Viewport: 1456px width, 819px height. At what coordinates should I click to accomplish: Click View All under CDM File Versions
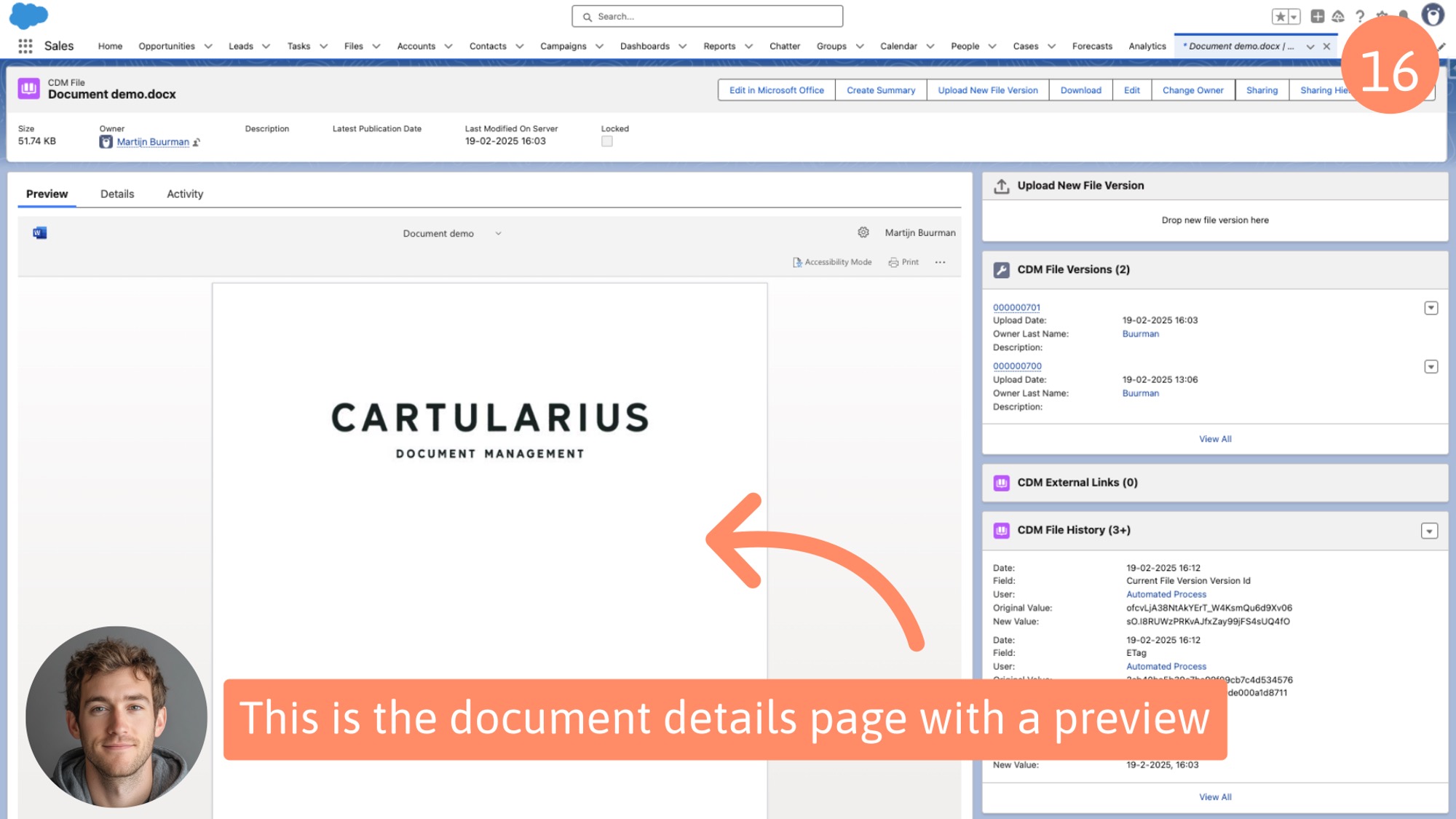[1215, 439]
